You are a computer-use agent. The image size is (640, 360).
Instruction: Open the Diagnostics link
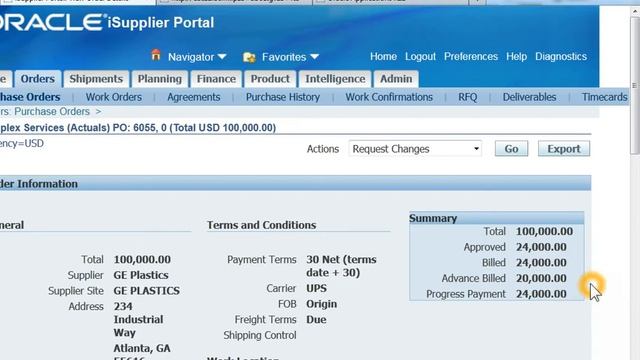pyautogui.click(x=561, y=56)
